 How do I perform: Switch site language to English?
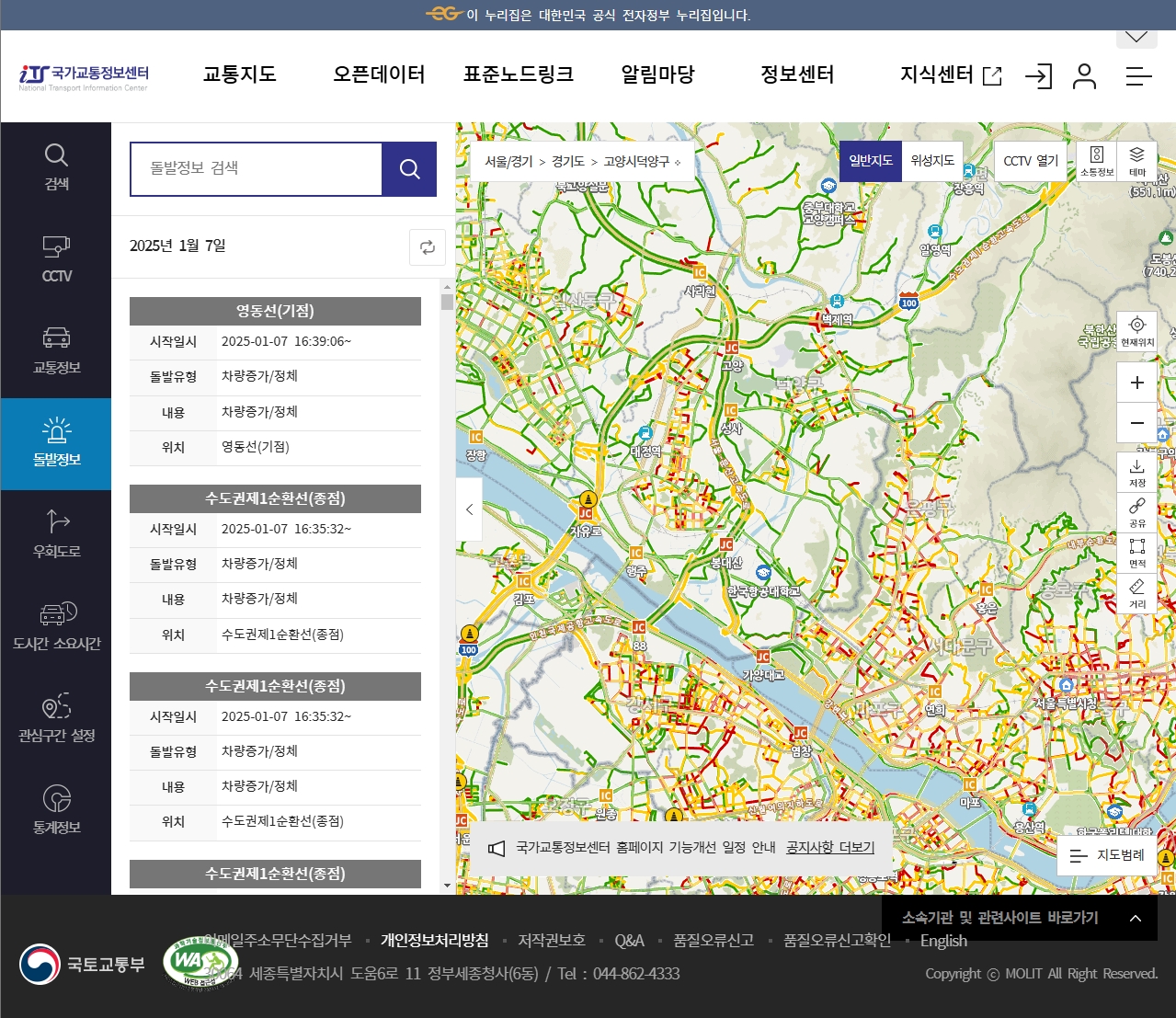pos(943,940)
